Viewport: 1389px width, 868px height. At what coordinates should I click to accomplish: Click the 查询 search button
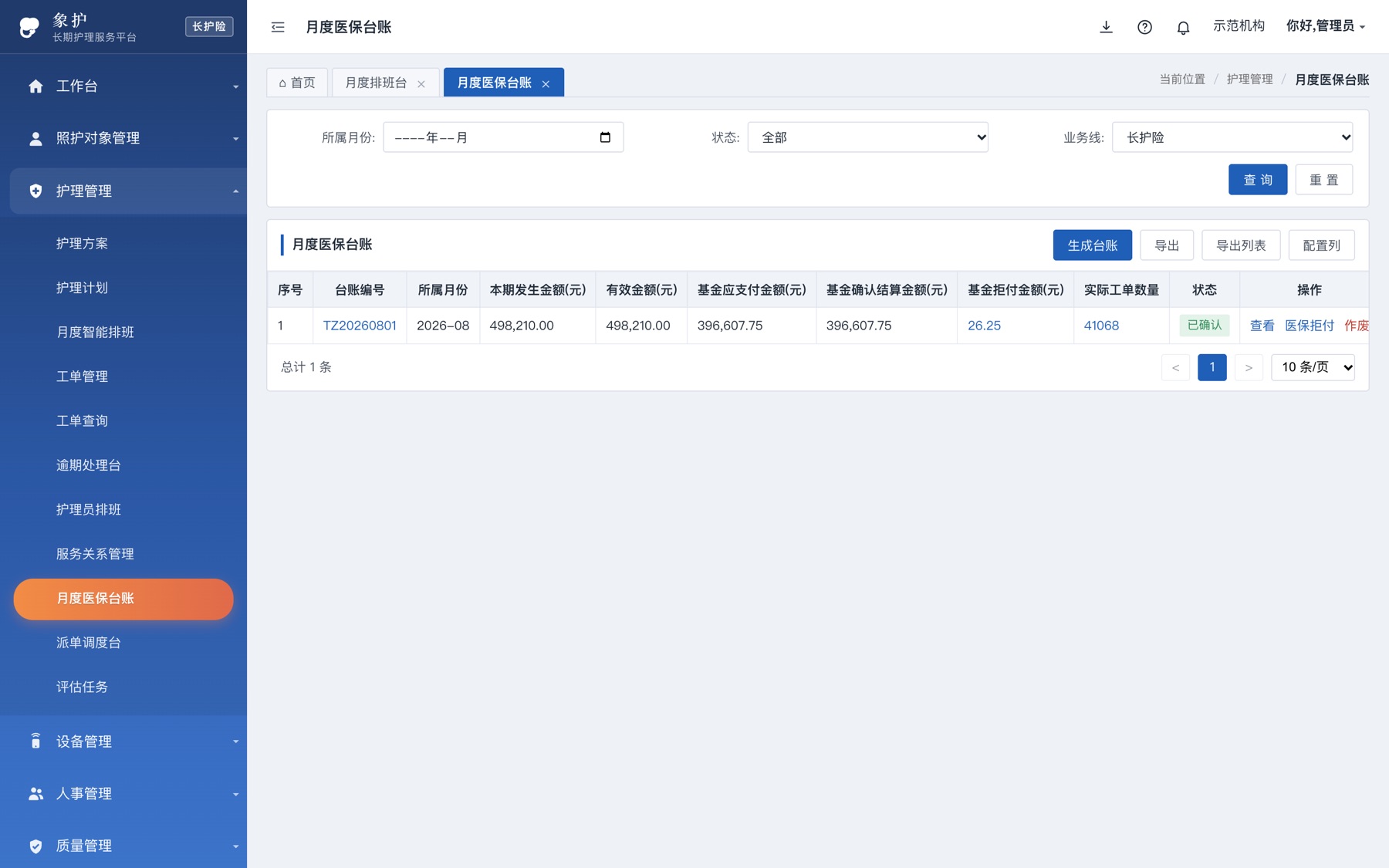click(x=1258, y=180)
